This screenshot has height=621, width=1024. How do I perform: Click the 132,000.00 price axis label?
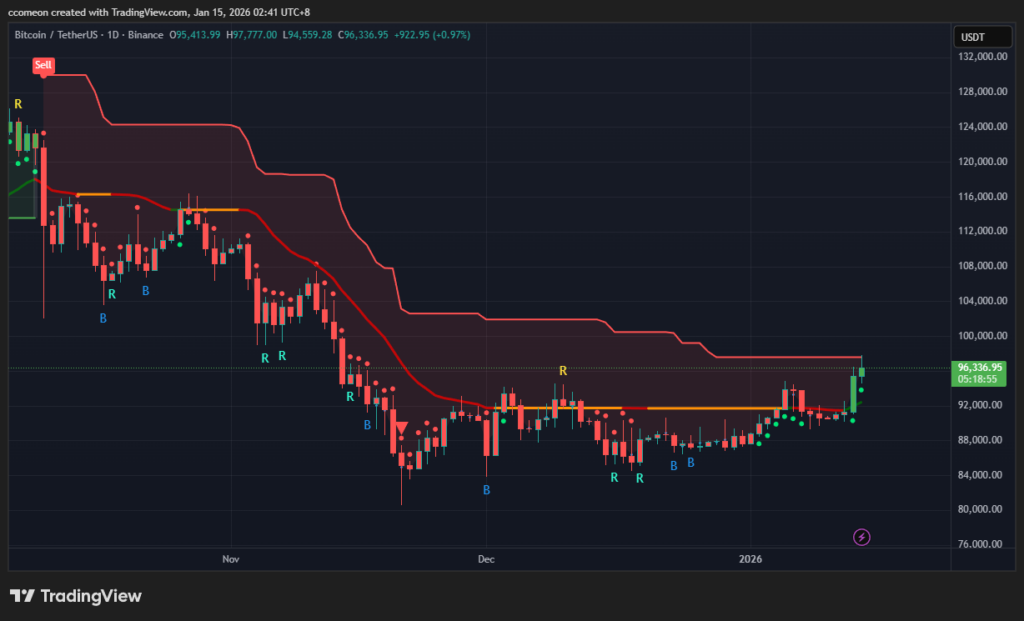979,57
